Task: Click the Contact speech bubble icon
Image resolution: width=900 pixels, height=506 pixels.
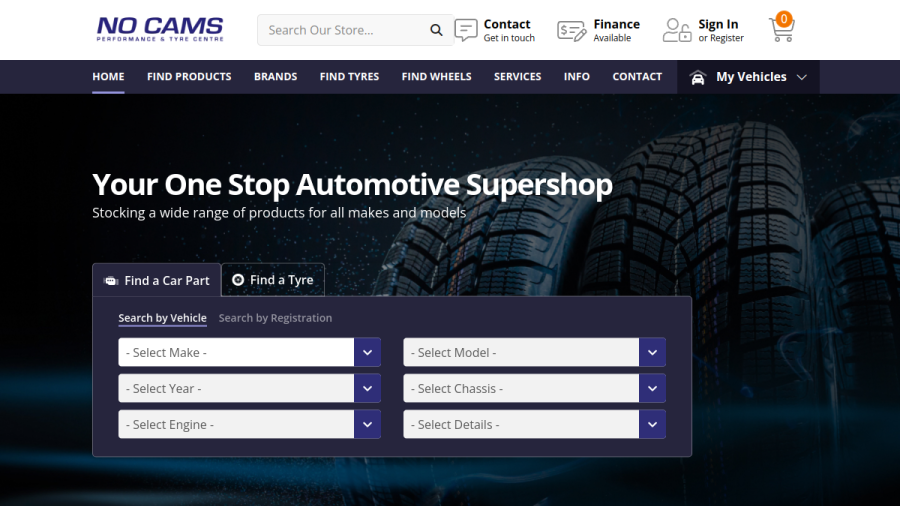Action: pos(465,30)
